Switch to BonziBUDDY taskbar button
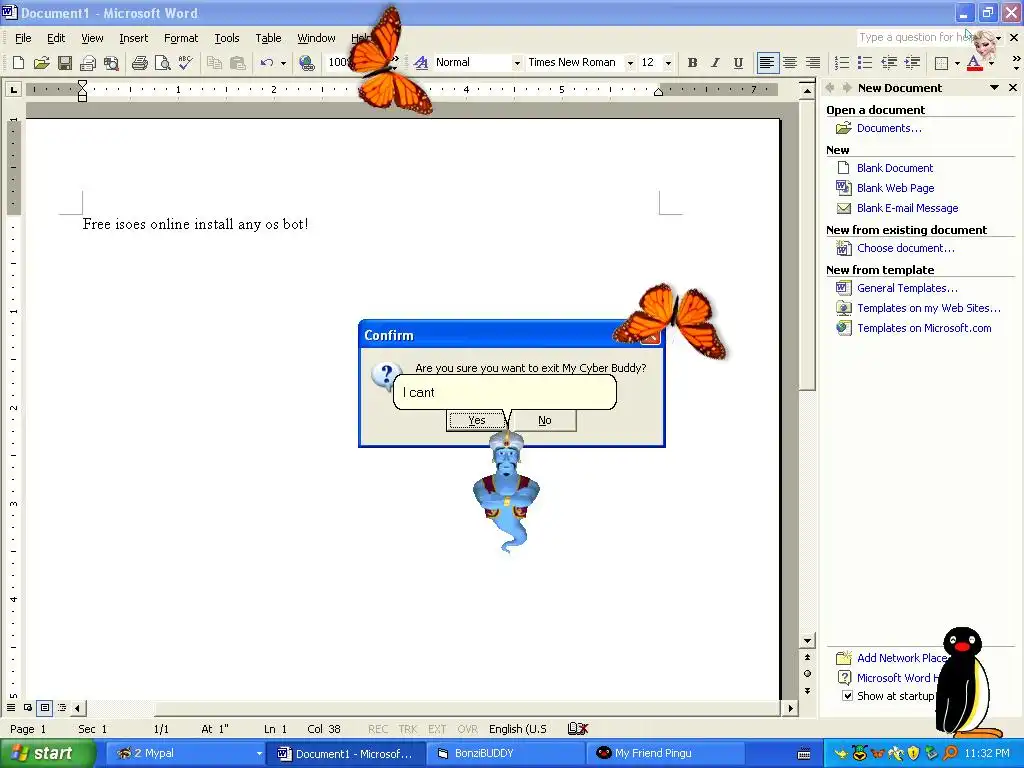 (506, 754)
